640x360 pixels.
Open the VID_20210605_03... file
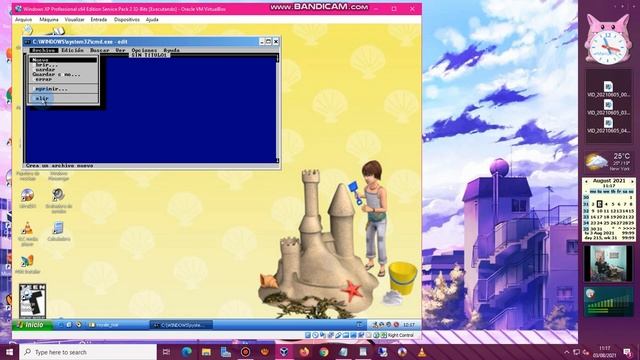(x=608, y=107)
